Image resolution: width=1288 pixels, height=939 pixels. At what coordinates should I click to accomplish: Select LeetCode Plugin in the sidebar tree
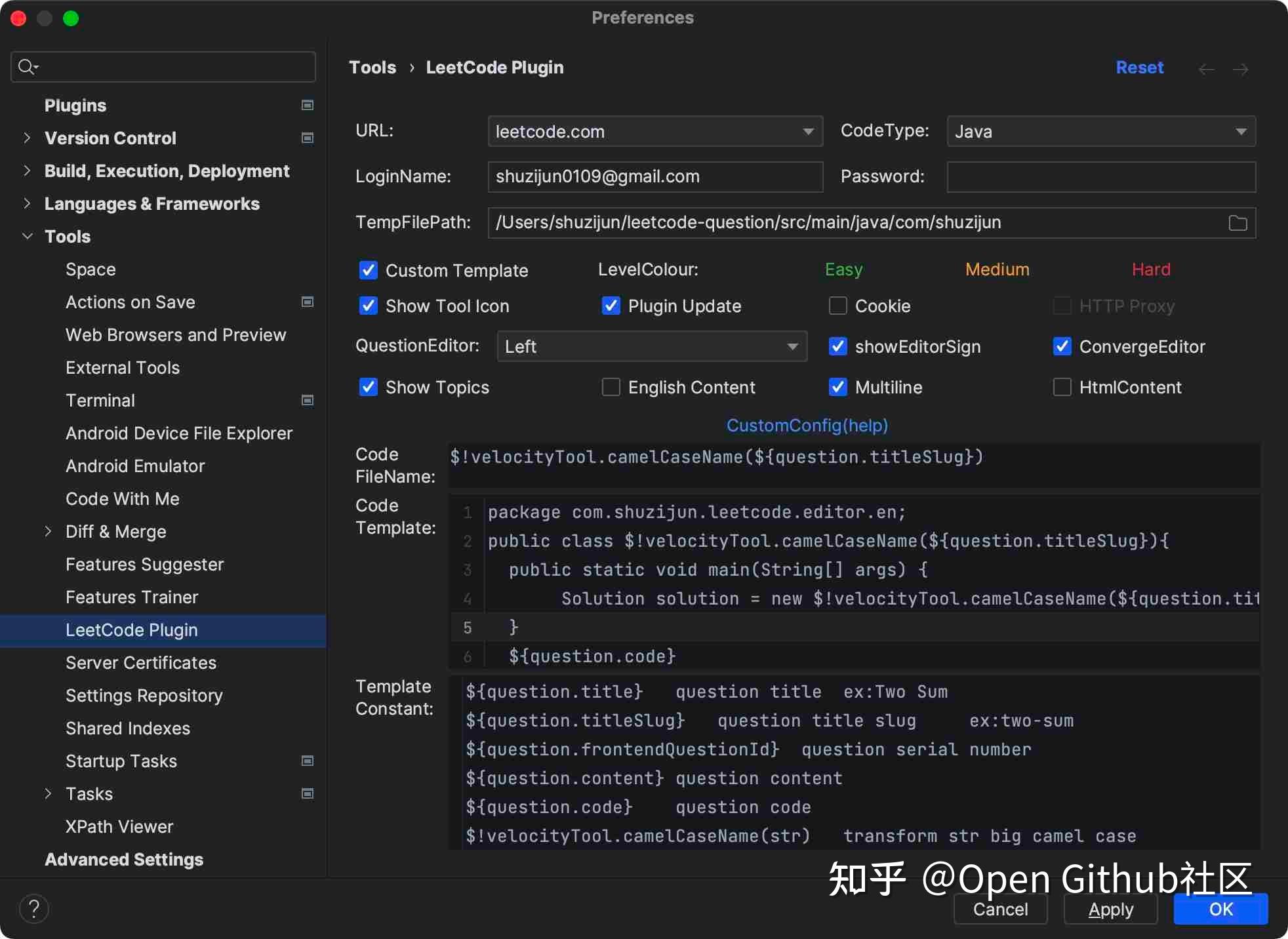click(131, 629)
